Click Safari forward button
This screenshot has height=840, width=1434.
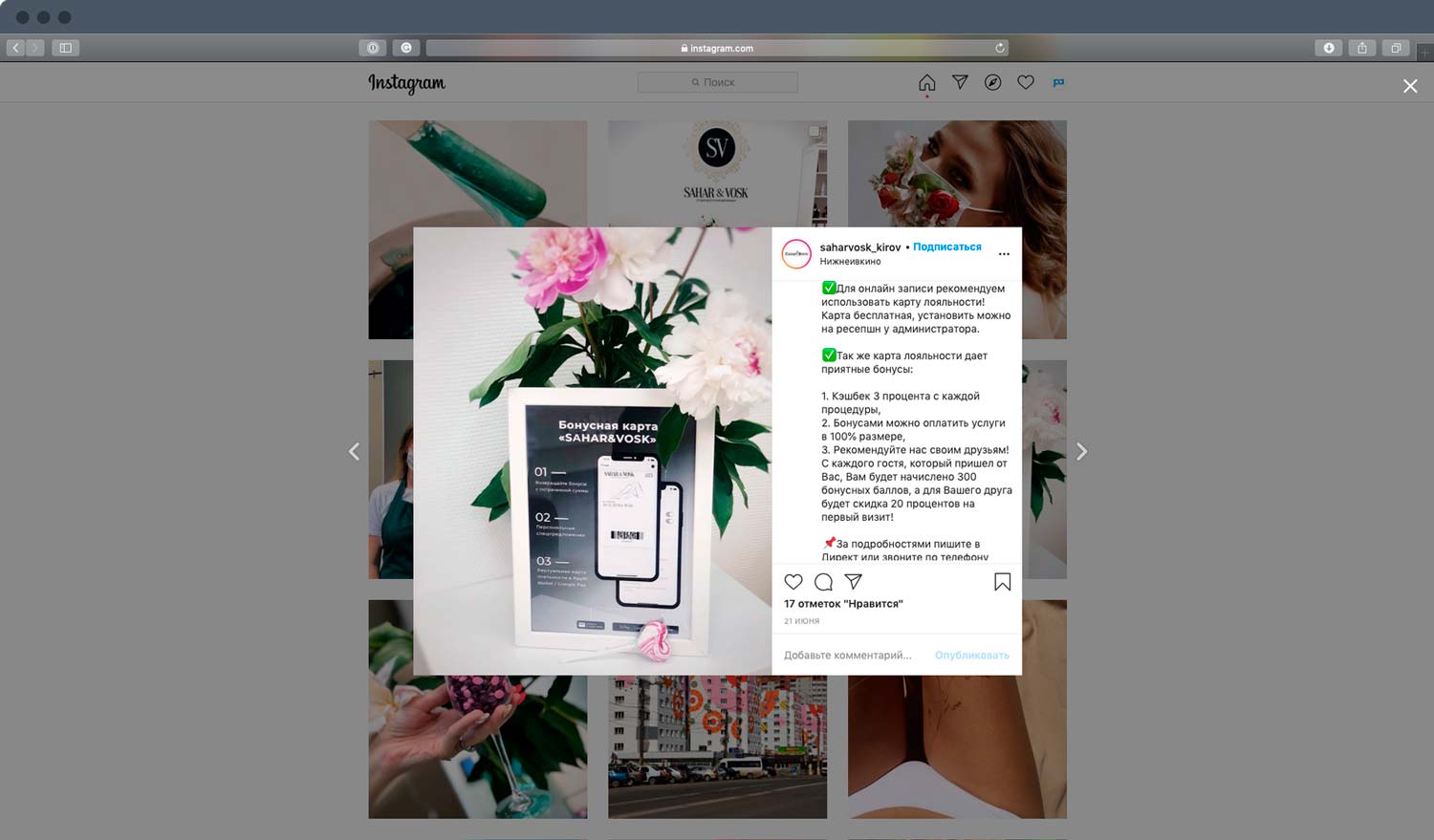coord(35,48)
